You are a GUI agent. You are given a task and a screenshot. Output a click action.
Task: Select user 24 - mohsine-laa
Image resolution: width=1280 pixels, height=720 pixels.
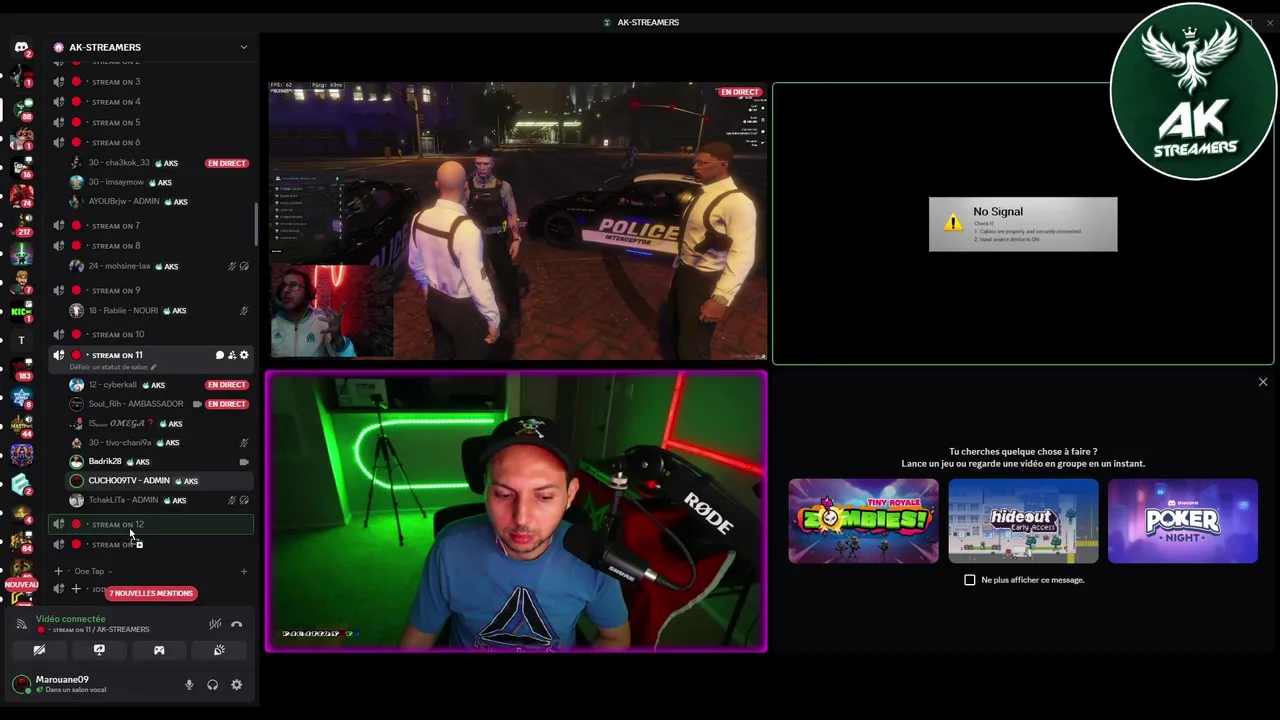pos(158,266)
